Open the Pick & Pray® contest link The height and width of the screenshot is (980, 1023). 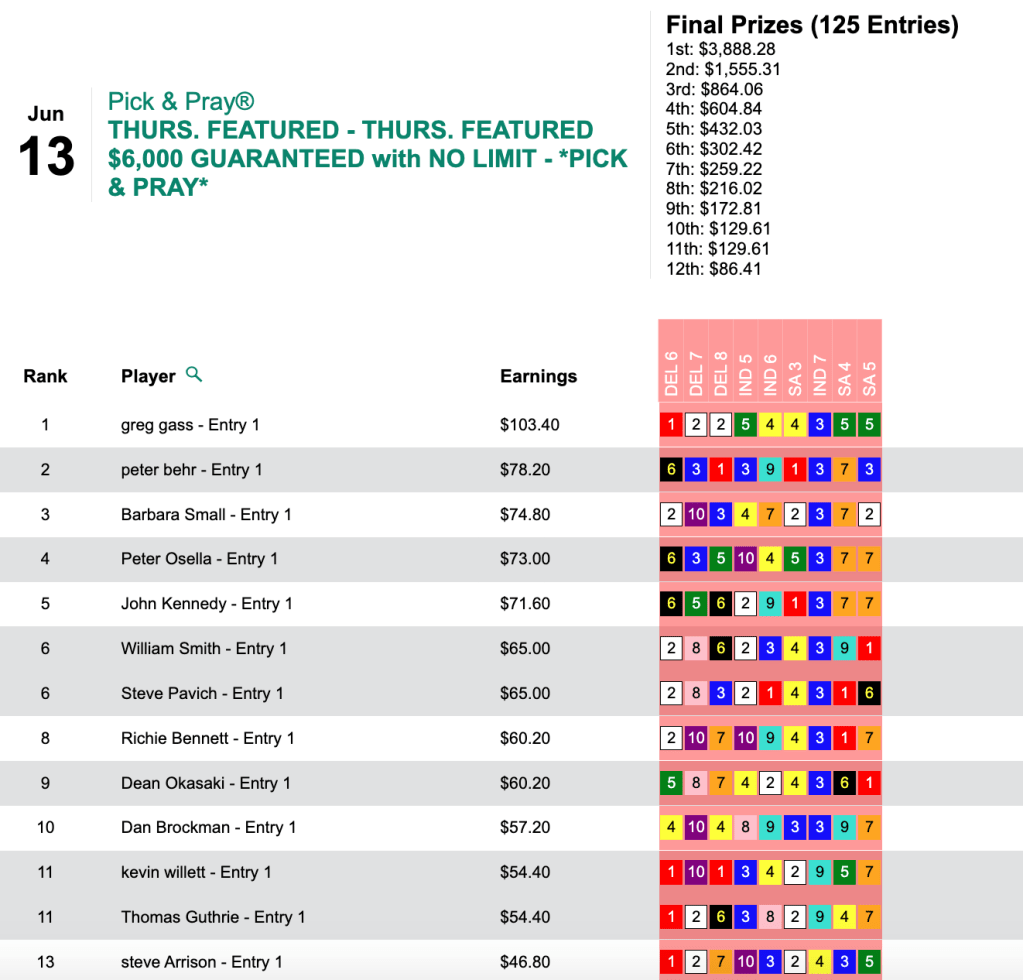pyautogui.click(x=181, y=102)
